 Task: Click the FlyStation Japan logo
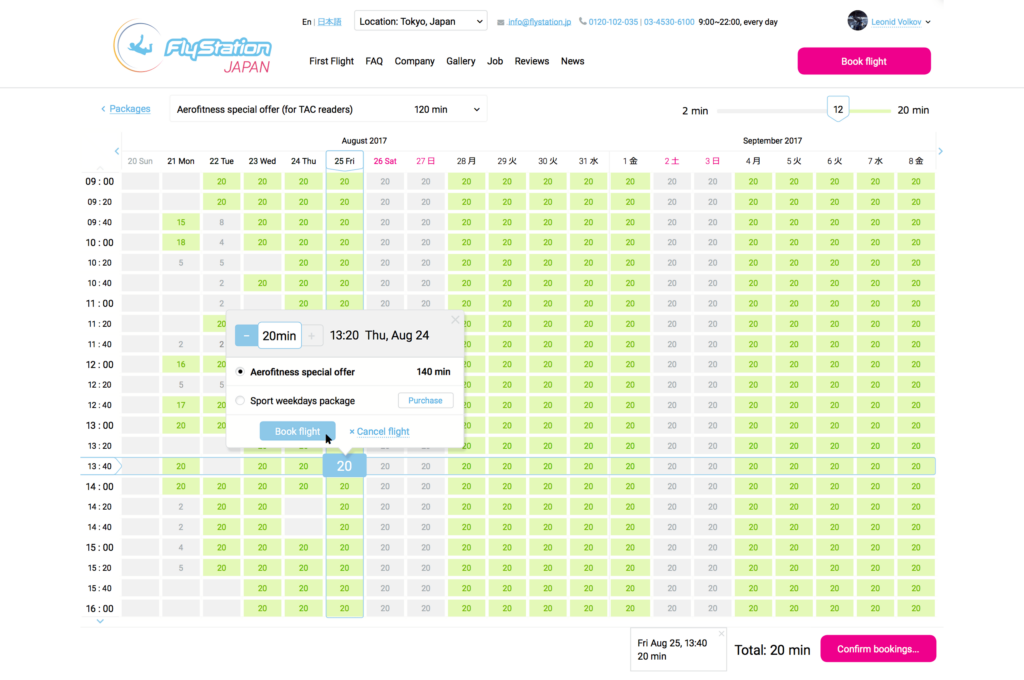coord(192,47)
